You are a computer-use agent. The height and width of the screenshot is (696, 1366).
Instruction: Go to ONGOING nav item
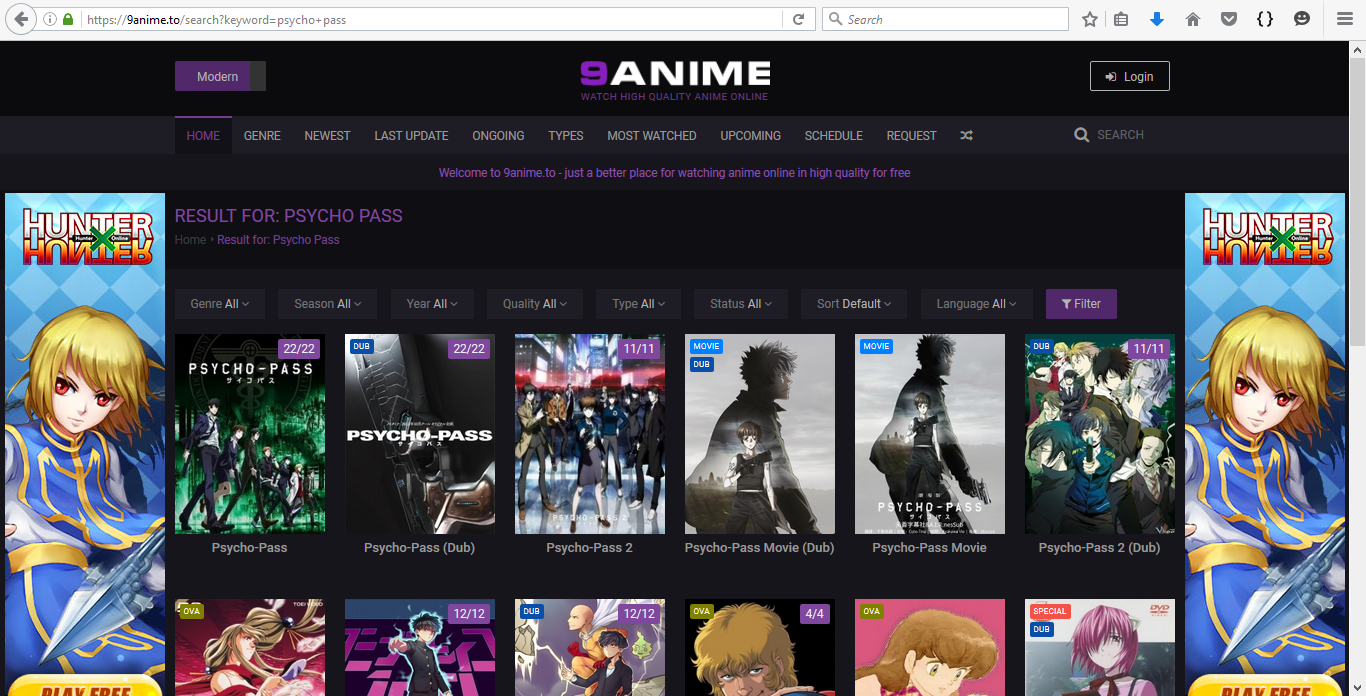pyautogui.click(x=498, y=135)
